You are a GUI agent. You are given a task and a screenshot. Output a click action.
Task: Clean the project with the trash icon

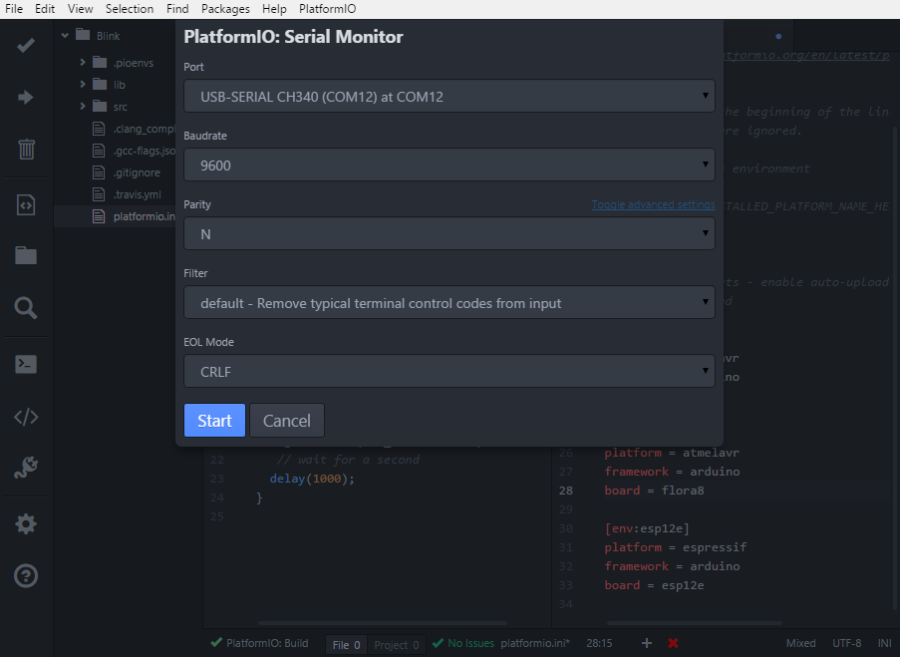tap(25, 150)
